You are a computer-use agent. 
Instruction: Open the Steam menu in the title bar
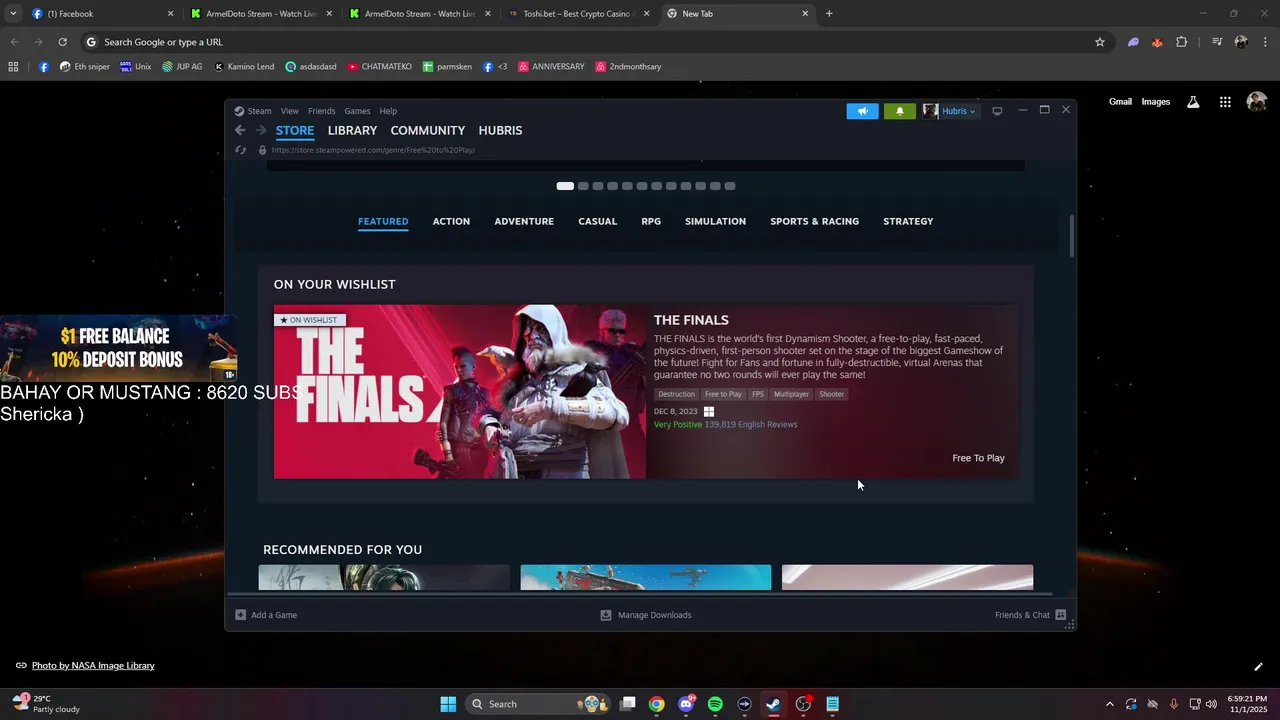tap(259, 111)
